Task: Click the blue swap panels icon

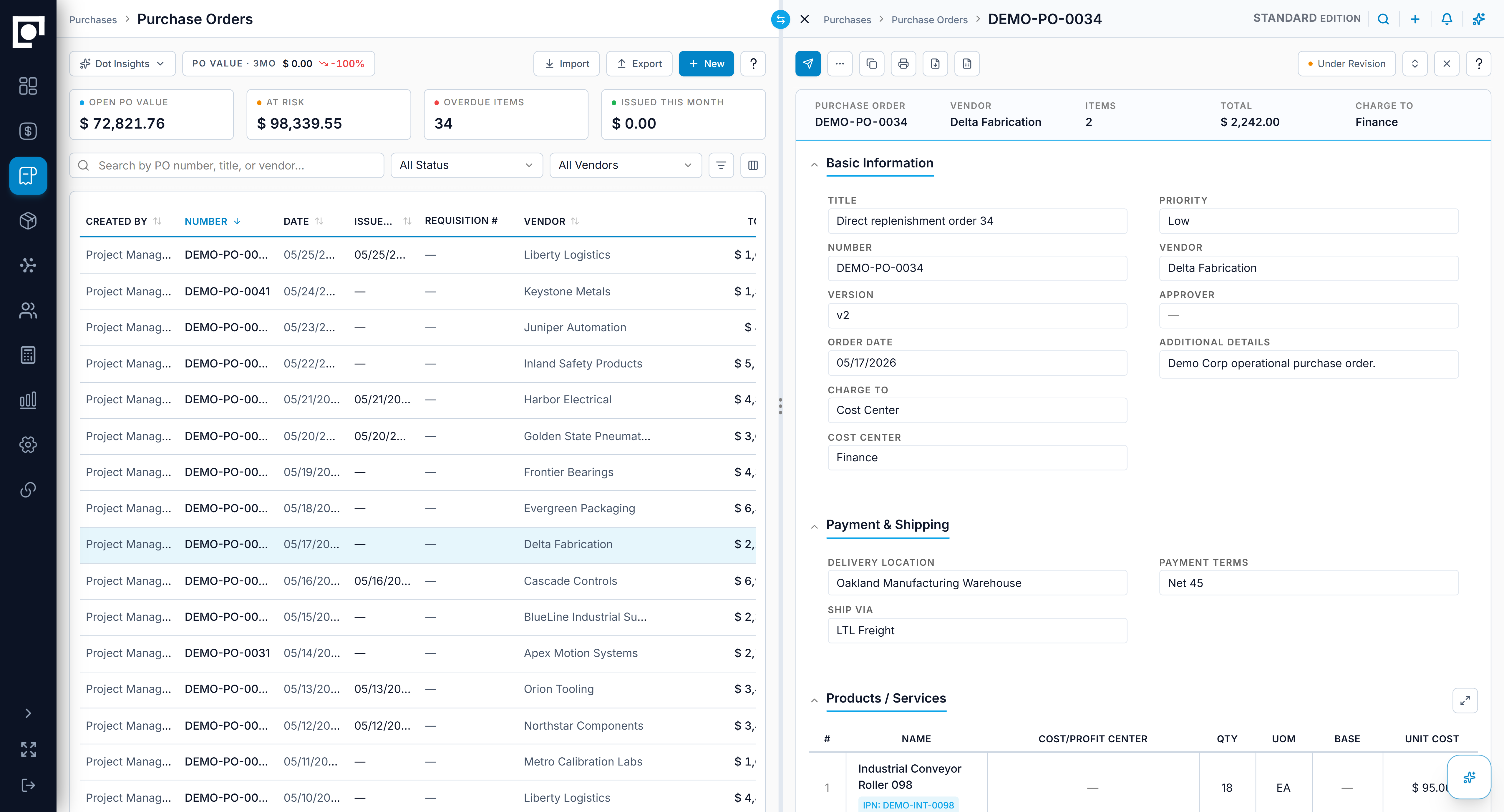Action: pyautogui.click(x=781, y=19)
